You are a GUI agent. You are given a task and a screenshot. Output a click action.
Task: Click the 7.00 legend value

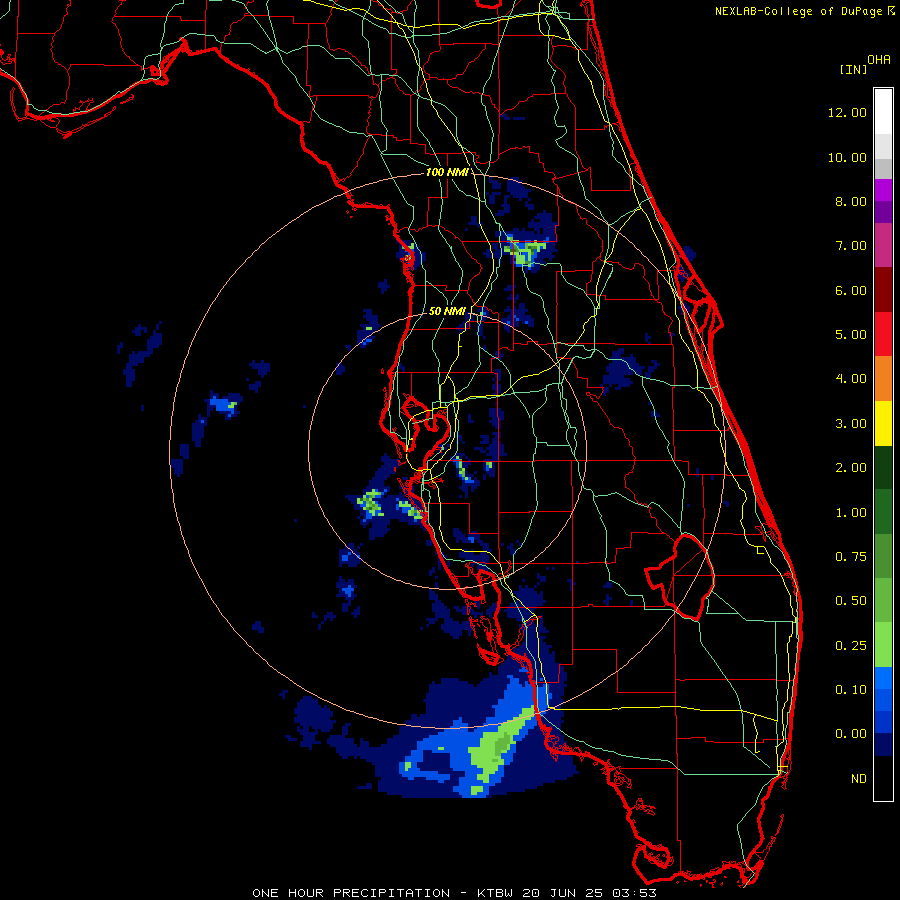coord(851,246)
